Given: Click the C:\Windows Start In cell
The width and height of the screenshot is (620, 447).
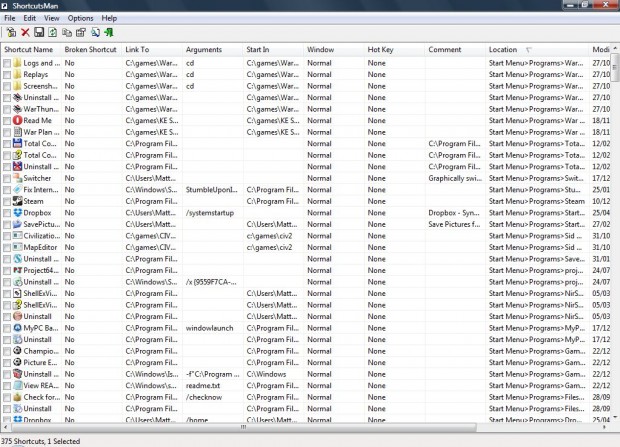Looking at the screenshot, I should 274,374.
